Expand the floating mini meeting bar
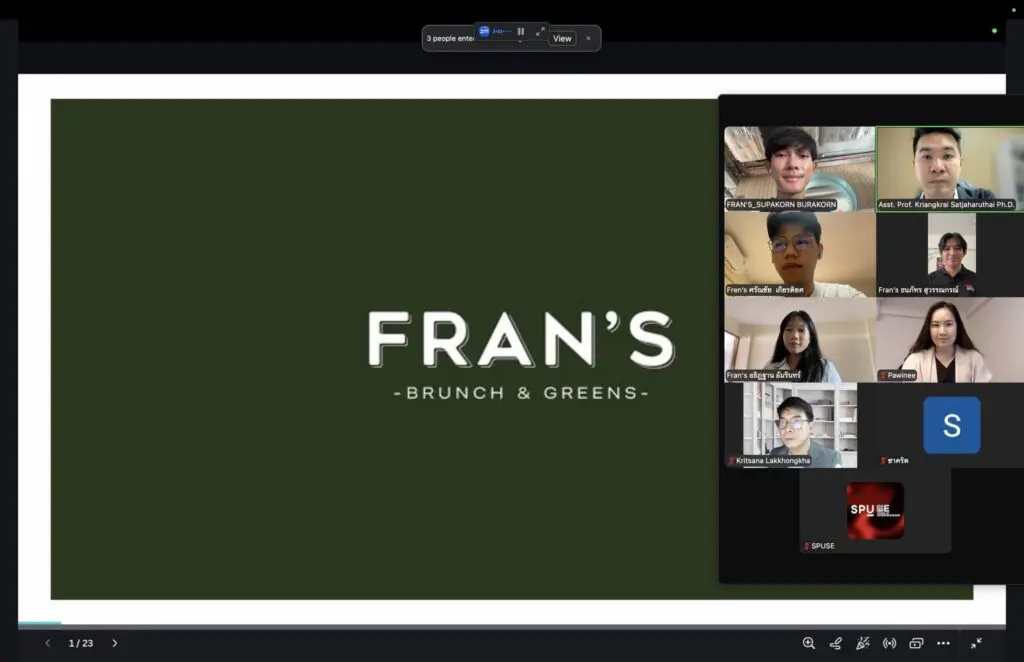The height and width of the screenshot is (662, 1024). click(540, 31)
